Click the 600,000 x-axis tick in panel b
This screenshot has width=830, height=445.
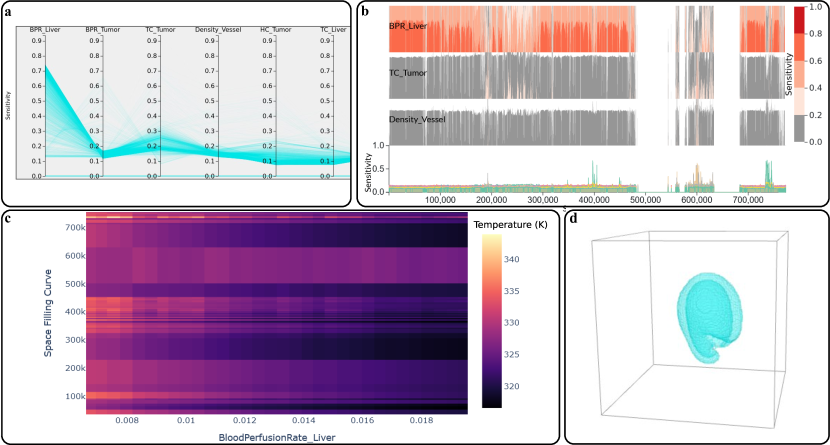coord(697,200)
